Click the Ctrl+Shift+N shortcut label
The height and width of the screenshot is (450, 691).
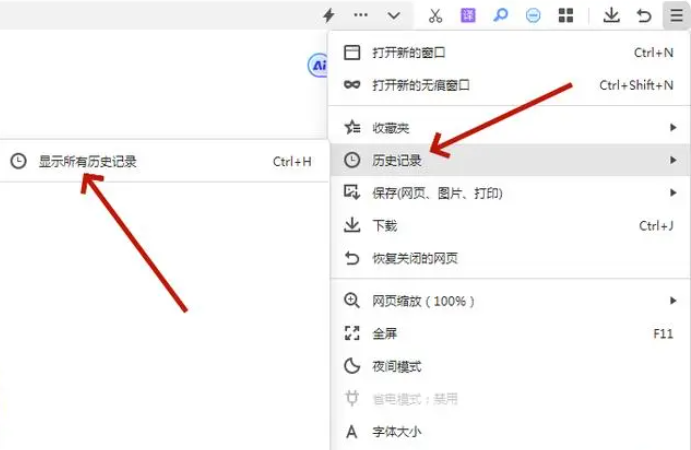tap(636, 85)
